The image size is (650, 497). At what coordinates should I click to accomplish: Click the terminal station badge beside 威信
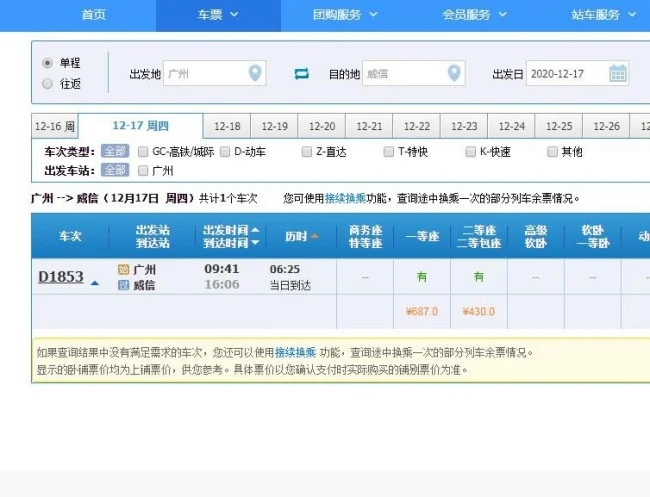pos(124,285)
